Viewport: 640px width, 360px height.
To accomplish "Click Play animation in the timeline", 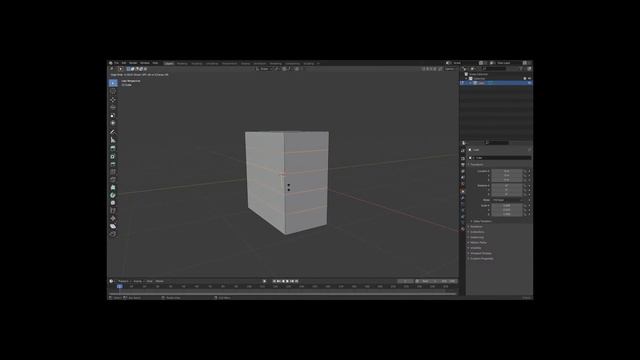I will pos(287,281).
